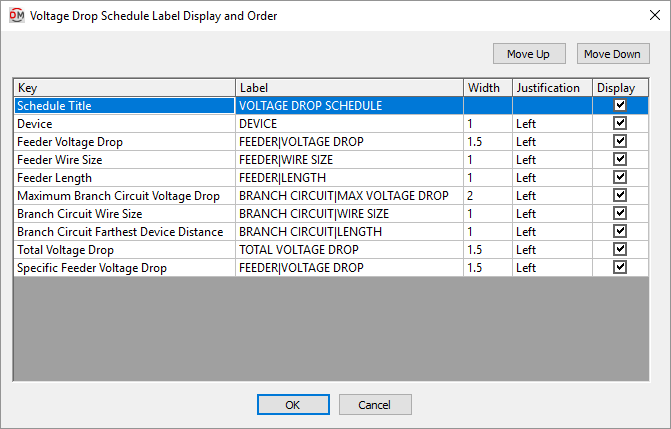Click the BRANCH CIRCUIT|MAX VOLTAGE DROP label cell
Viewport: 671px width, 429px height.
pyautogui.click(x=349, y=196)
